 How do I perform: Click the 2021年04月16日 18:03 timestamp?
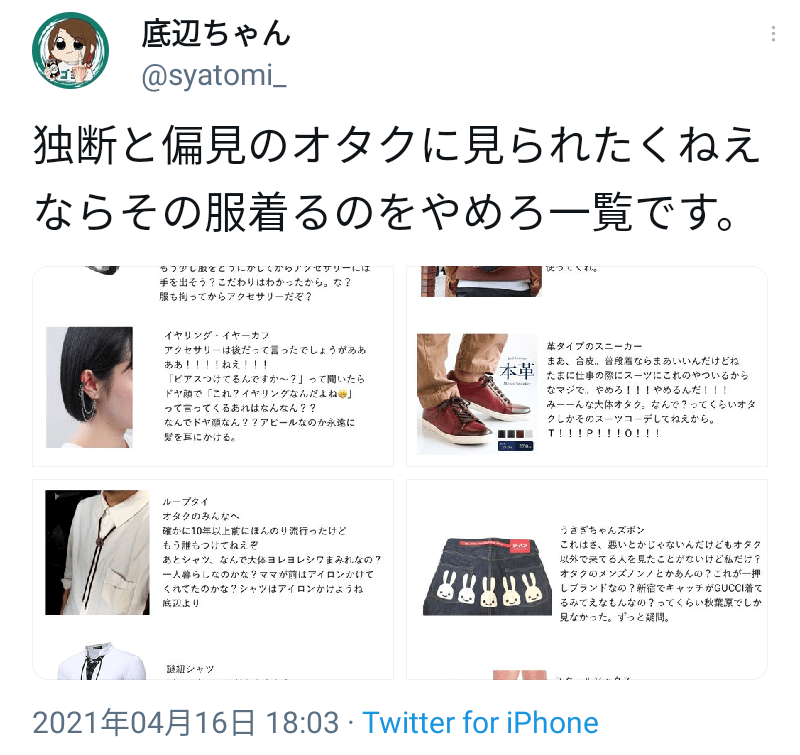click(x=186, y=722)
